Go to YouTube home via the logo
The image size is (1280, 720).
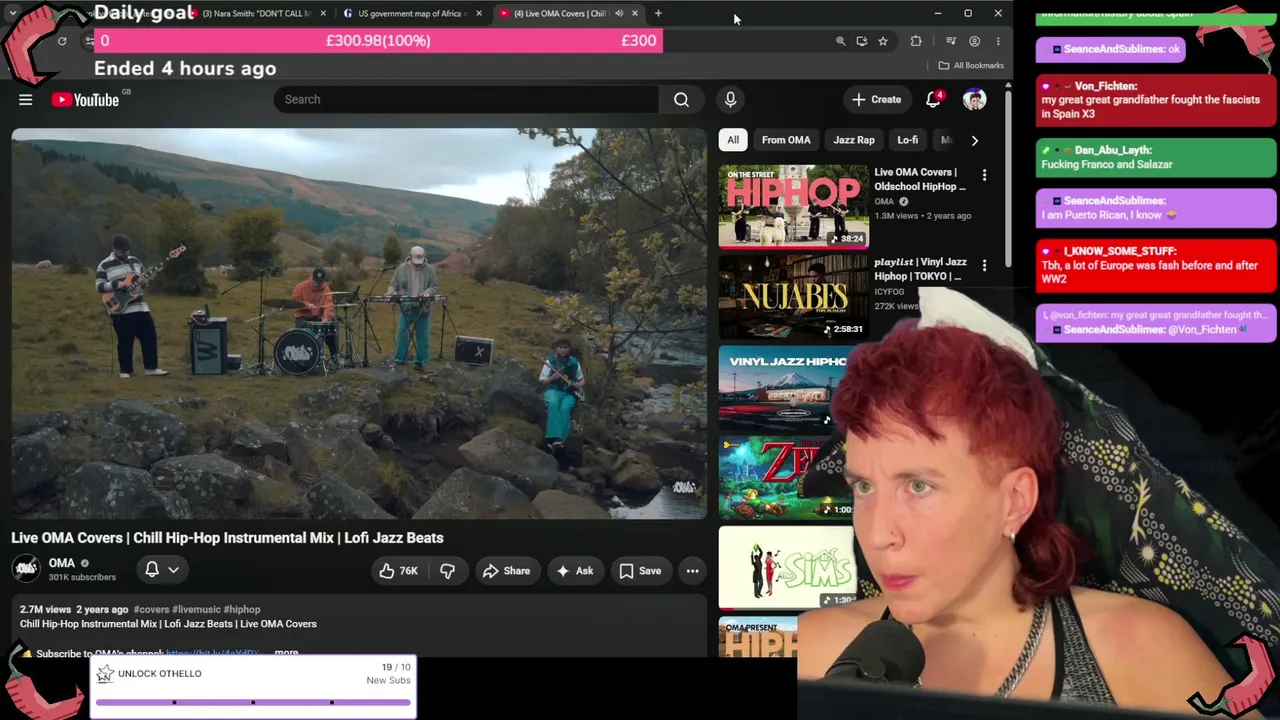[85, 99]
